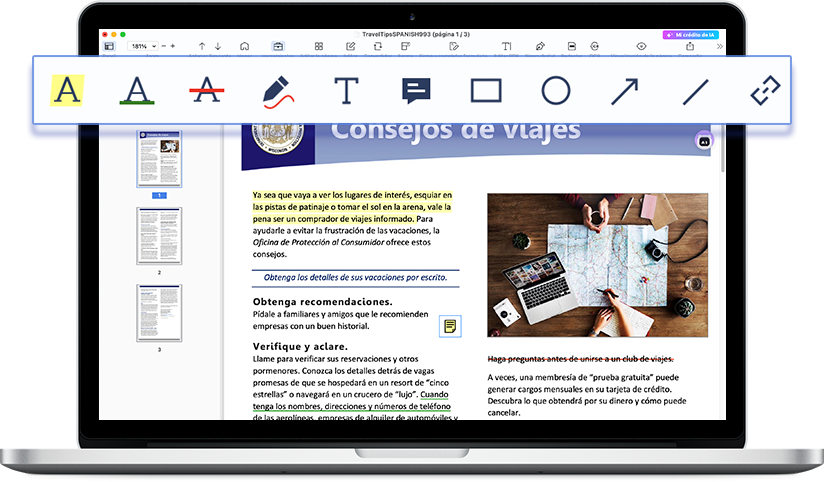Viewport: 824px width, 482px height.
Task: Open page 2 thumbnail in sidebar
Action: pos(159,236)
